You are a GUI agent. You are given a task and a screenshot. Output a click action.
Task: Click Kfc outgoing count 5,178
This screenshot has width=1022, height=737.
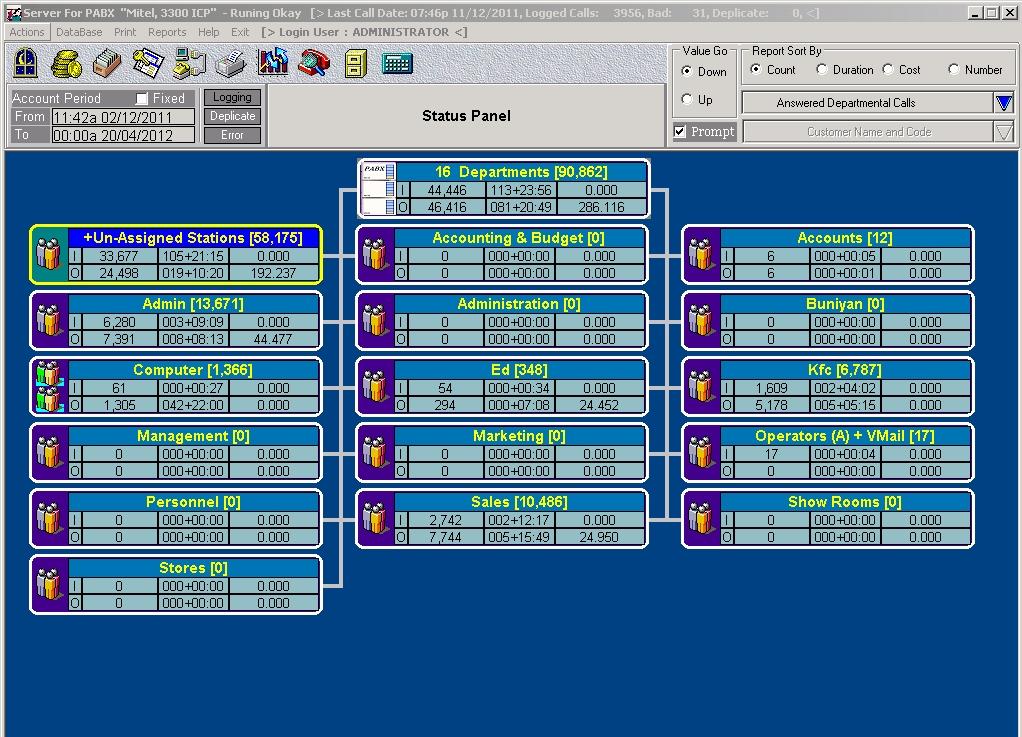tap(770, 405)
